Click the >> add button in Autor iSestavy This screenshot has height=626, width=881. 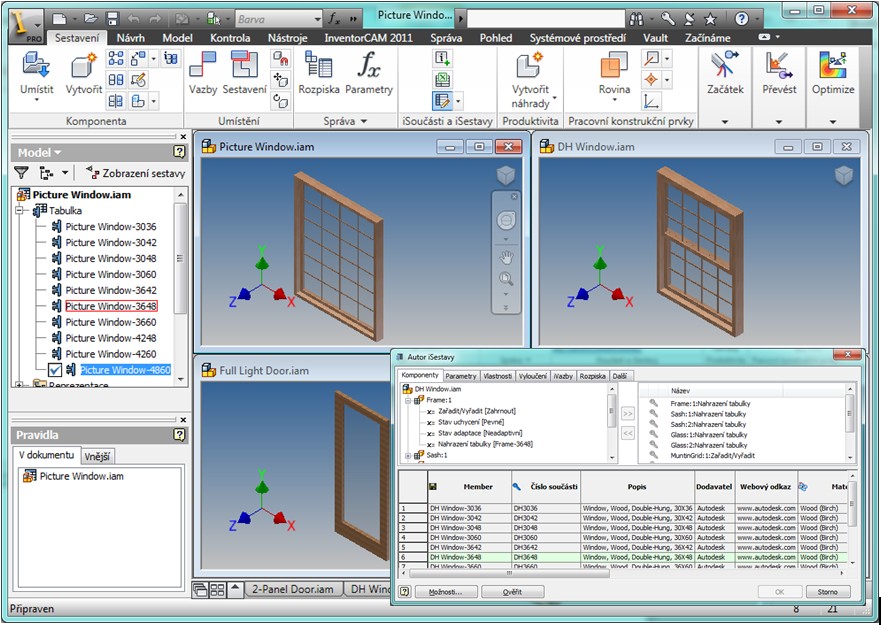point(628,414)
